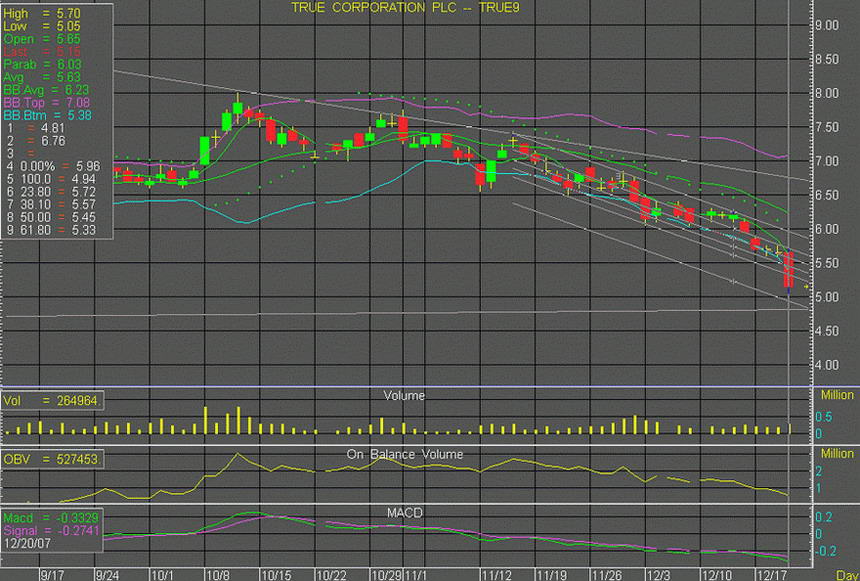Image resolution: width=860 pixels, height=581 pixels.
Task: Select trendline 2 value 6.76
Action: [36, 141]
